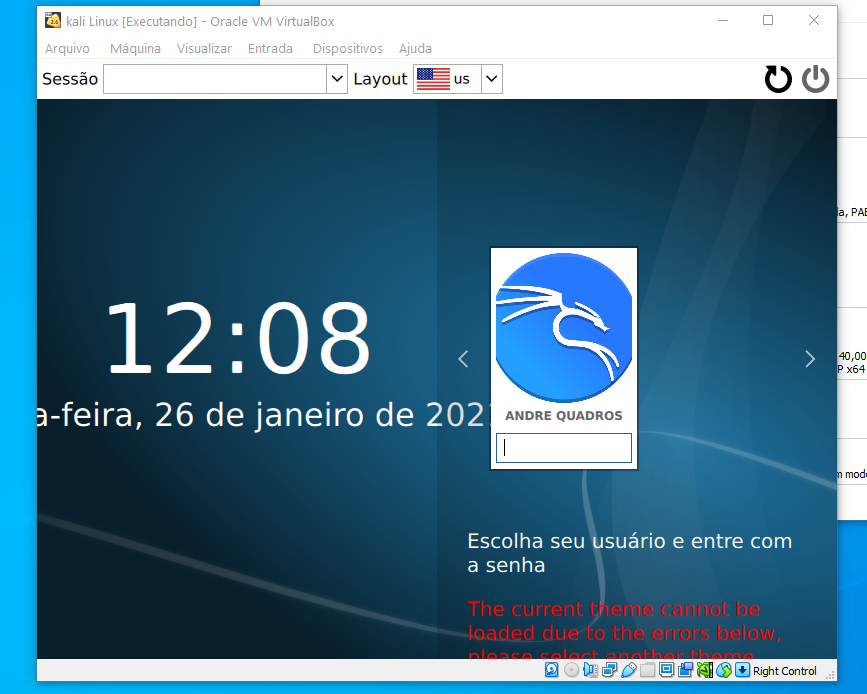
Task: Click the hard disk activity icon
Action: (x=551, y=670)
